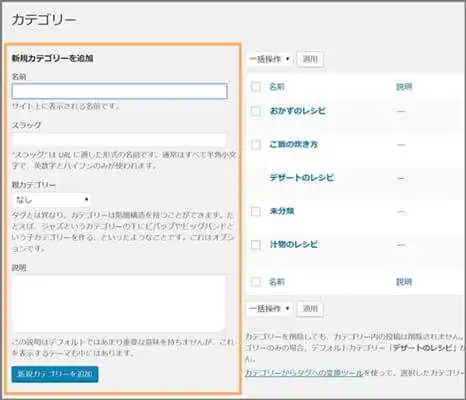Check the box for 汁物のレシピ

[x=256, y=245]
